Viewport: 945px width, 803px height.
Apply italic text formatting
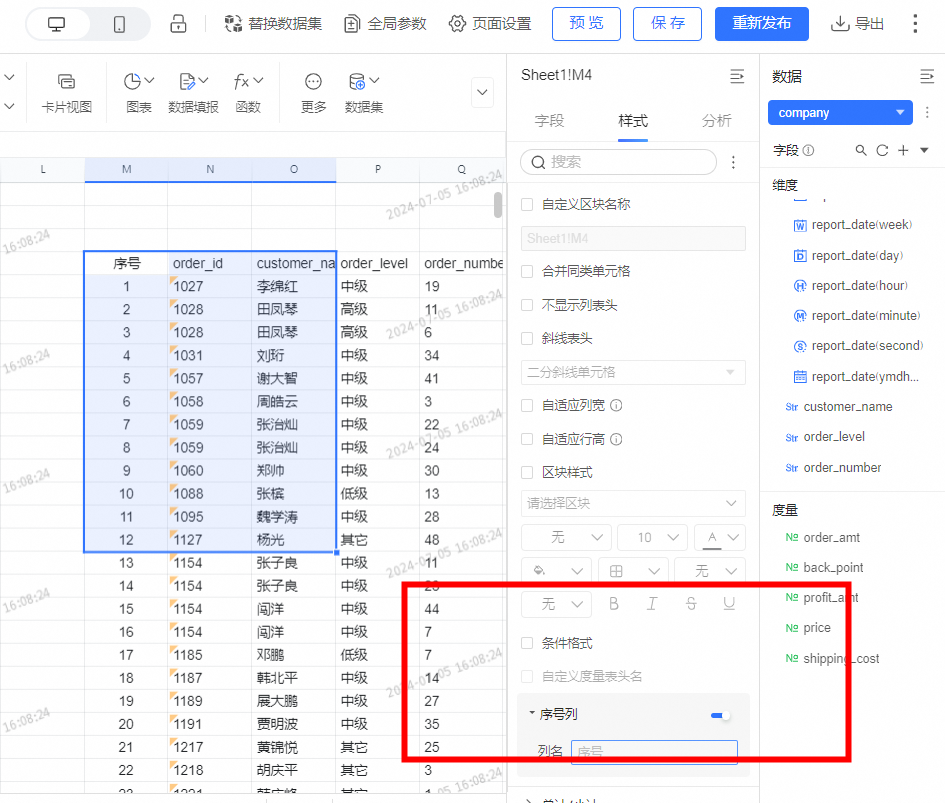point(652,604)
